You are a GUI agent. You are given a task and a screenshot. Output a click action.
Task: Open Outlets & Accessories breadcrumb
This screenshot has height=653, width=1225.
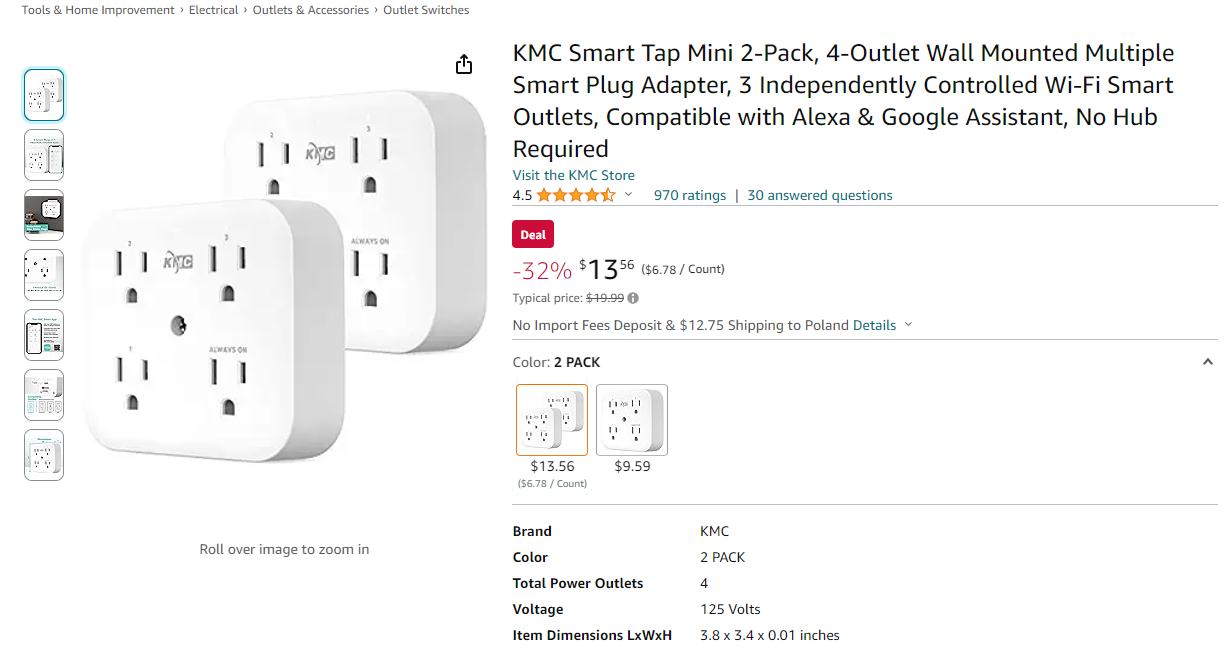[311, 10]
